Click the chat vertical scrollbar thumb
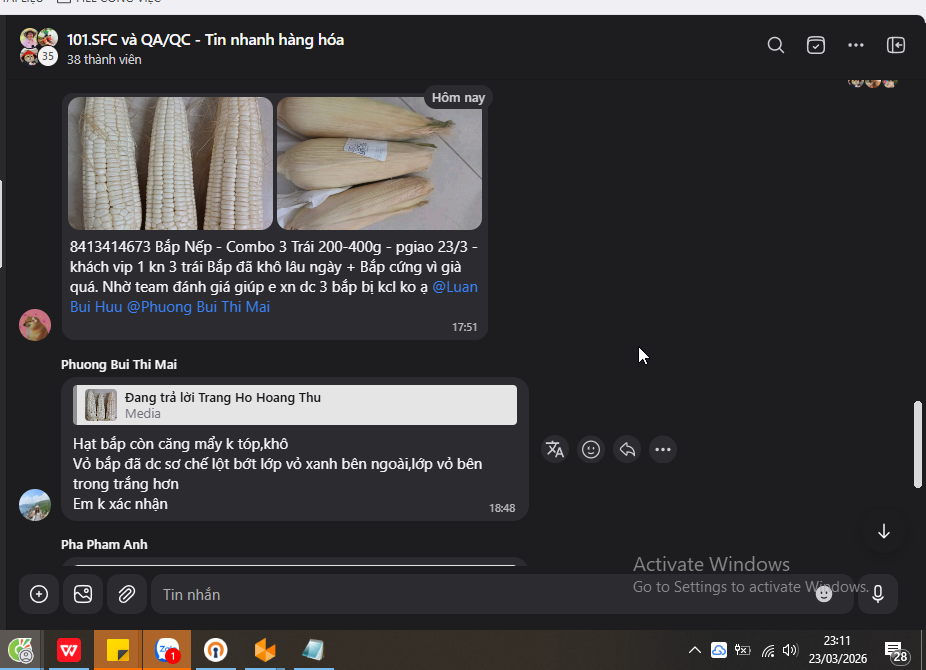This screenshot has height=670, width=926. coord(918,444)
